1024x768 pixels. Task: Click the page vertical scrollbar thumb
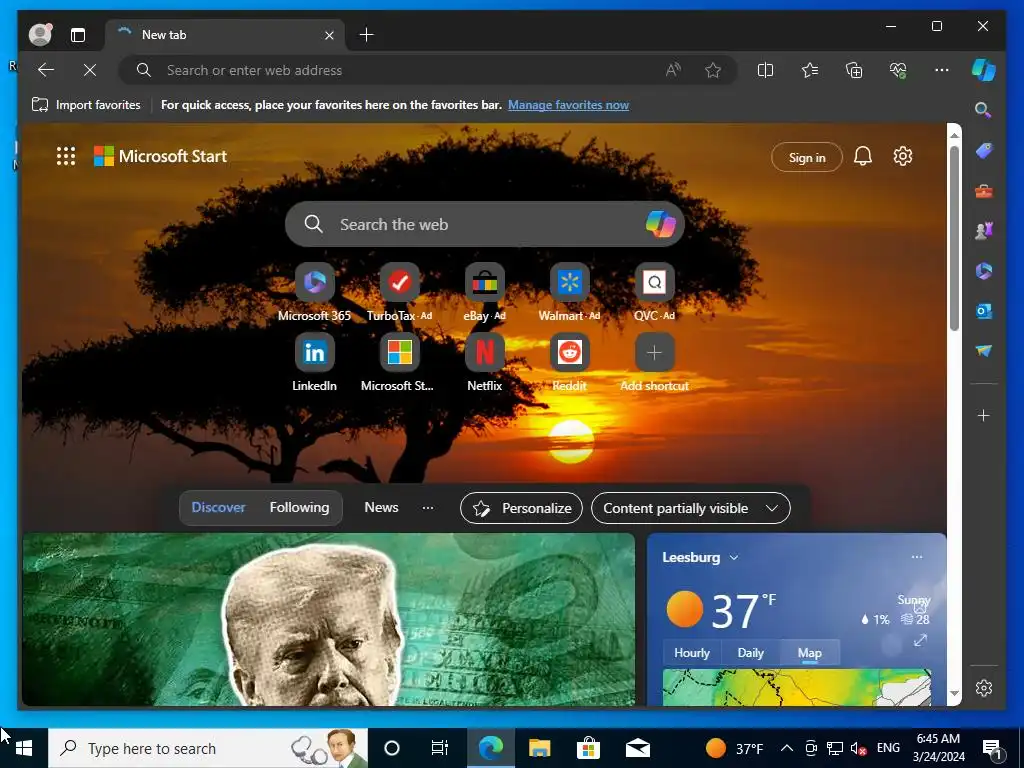click(x=954, y=238)
